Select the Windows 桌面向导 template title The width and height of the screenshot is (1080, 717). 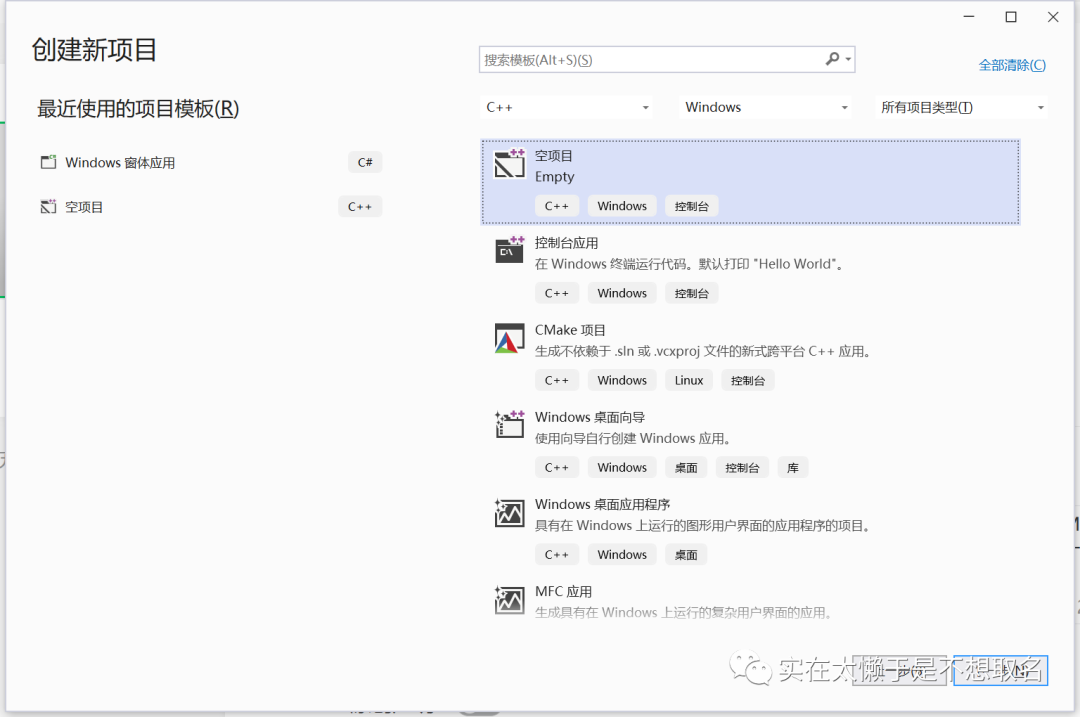click(x=589, y=417)
